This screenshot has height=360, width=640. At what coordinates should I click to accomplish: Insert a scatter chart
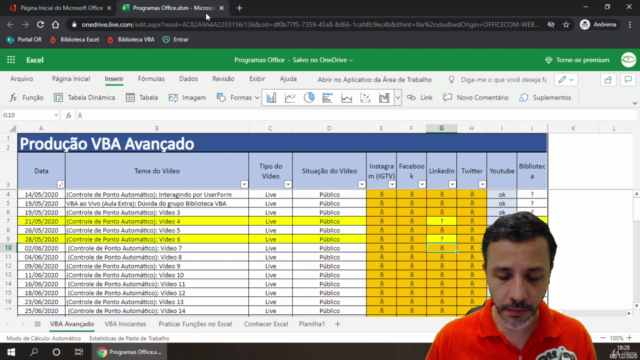click(365, 98)
